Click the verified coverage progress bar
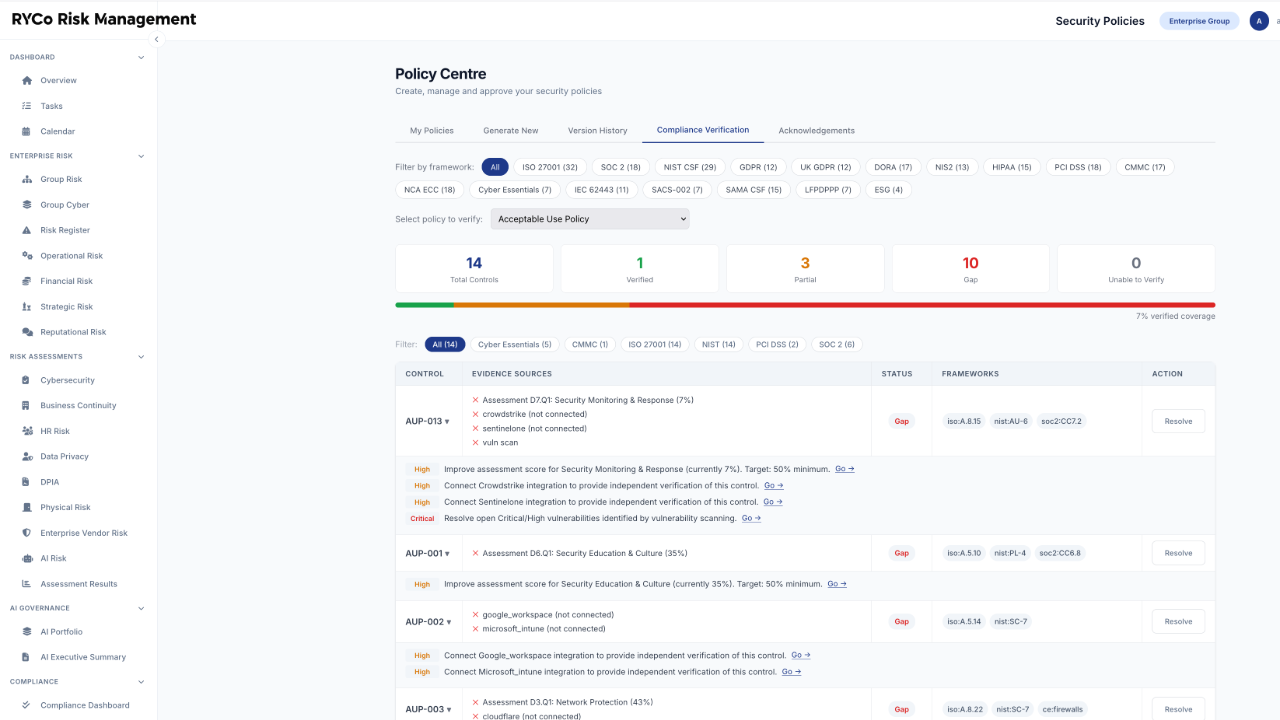Viewport: 1280px width, 720px height. pyautogui.click(x=805, y=305)
